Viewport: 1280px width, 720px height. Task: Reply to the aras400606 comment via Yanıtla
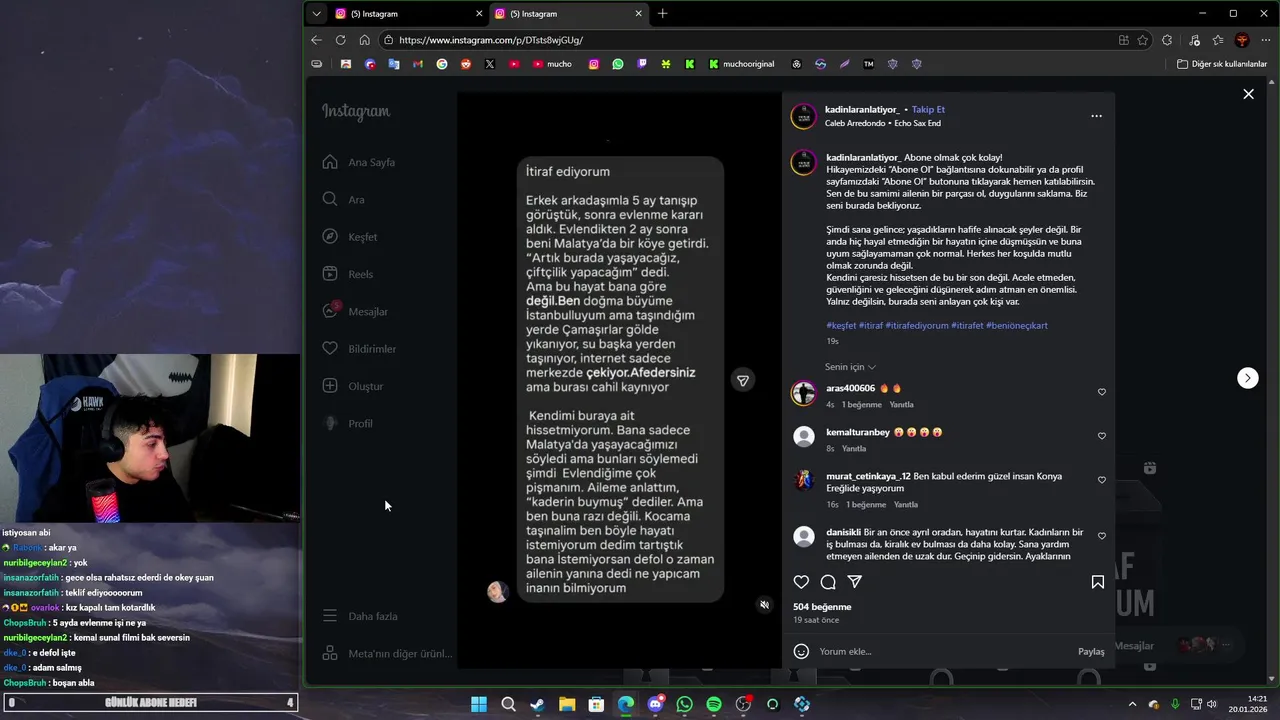tap(902, 405)
